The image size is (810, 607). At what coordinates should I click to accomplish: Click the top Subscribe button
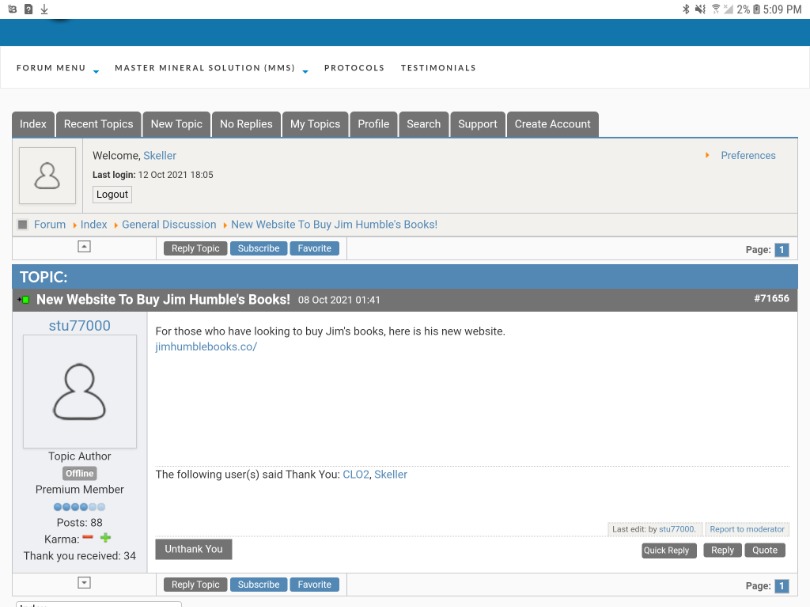[258, 248]
